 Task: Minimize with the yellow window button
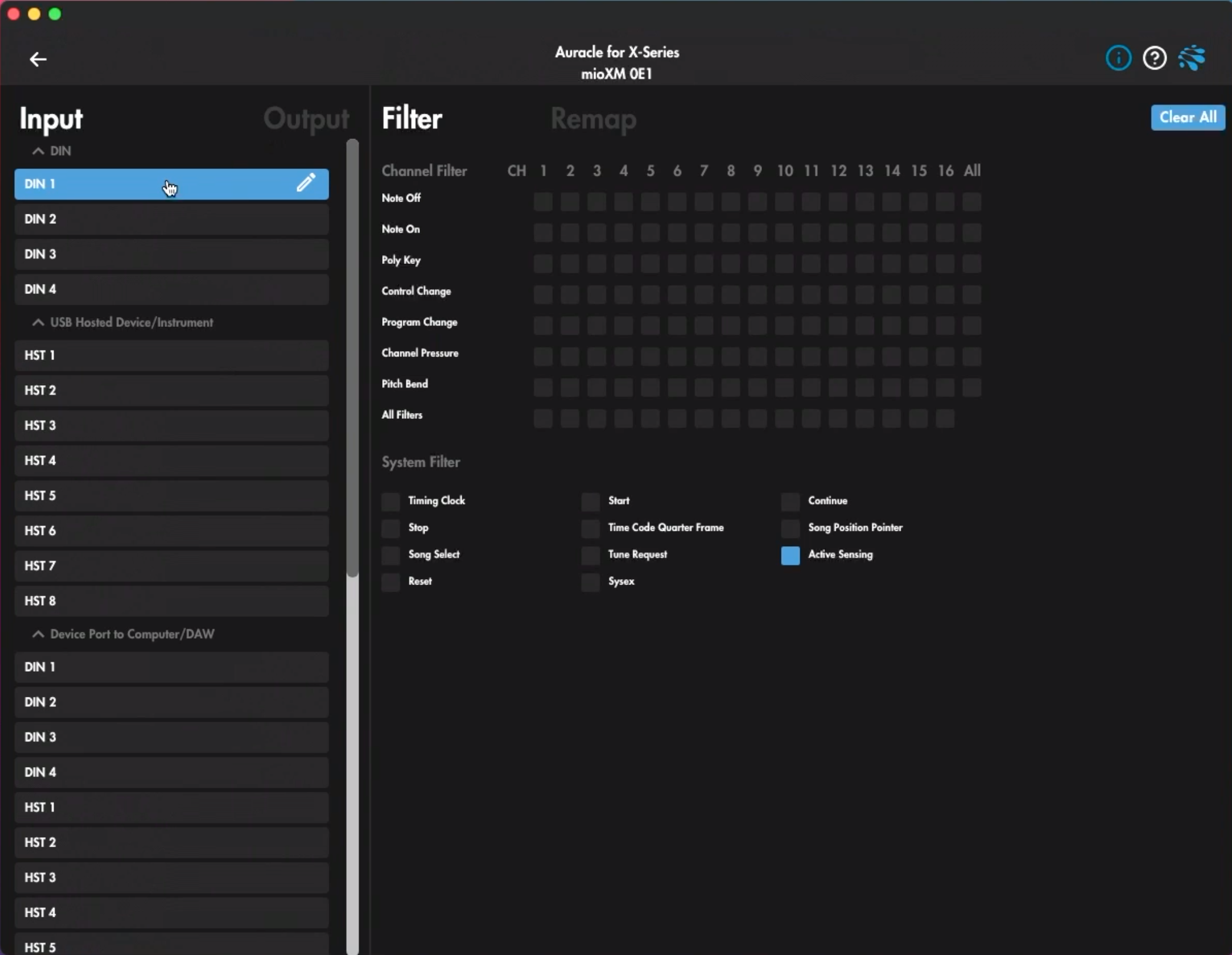point(34,14)
